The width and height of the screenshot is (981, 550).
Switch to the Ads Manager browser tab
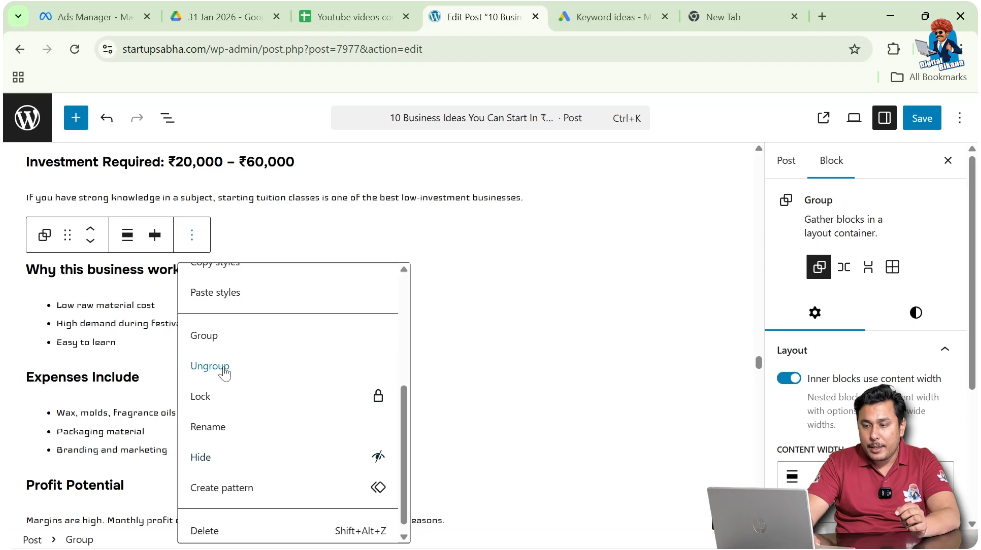[94, 17]
